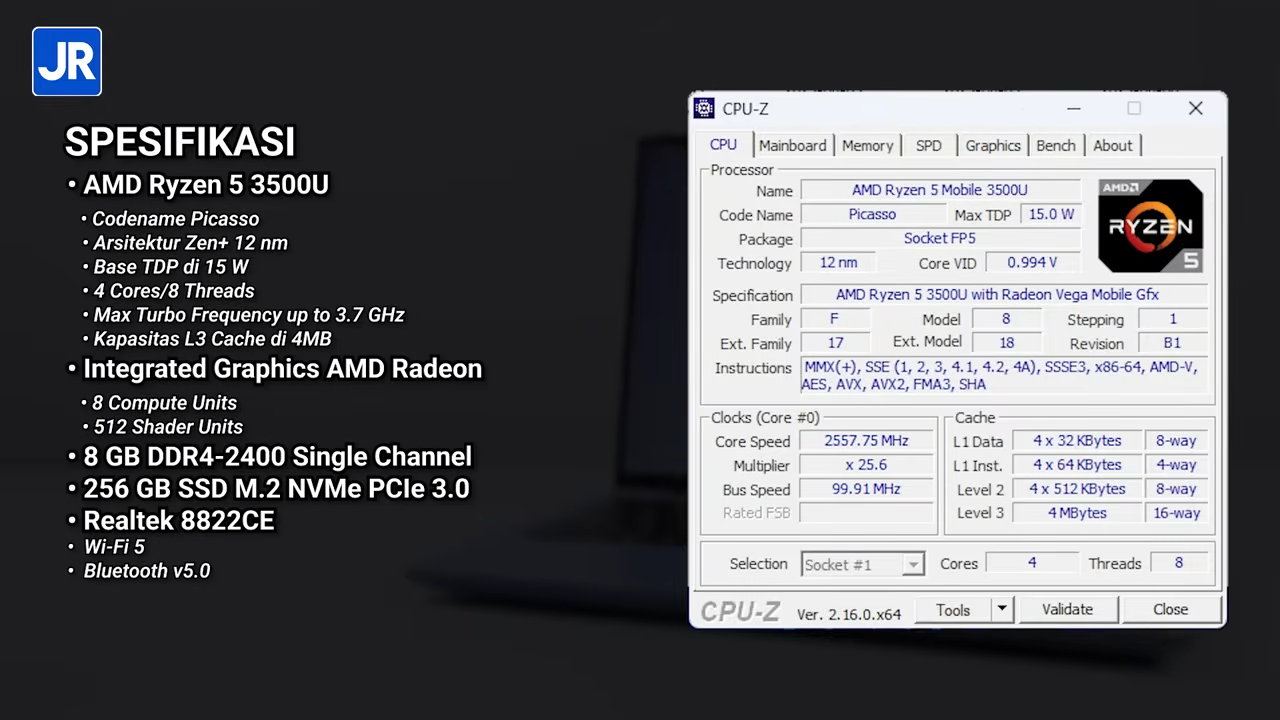This screenshot has height=720, width=1280.
Task: Expand the Socket #1 selection combo box
Action: 912,565
